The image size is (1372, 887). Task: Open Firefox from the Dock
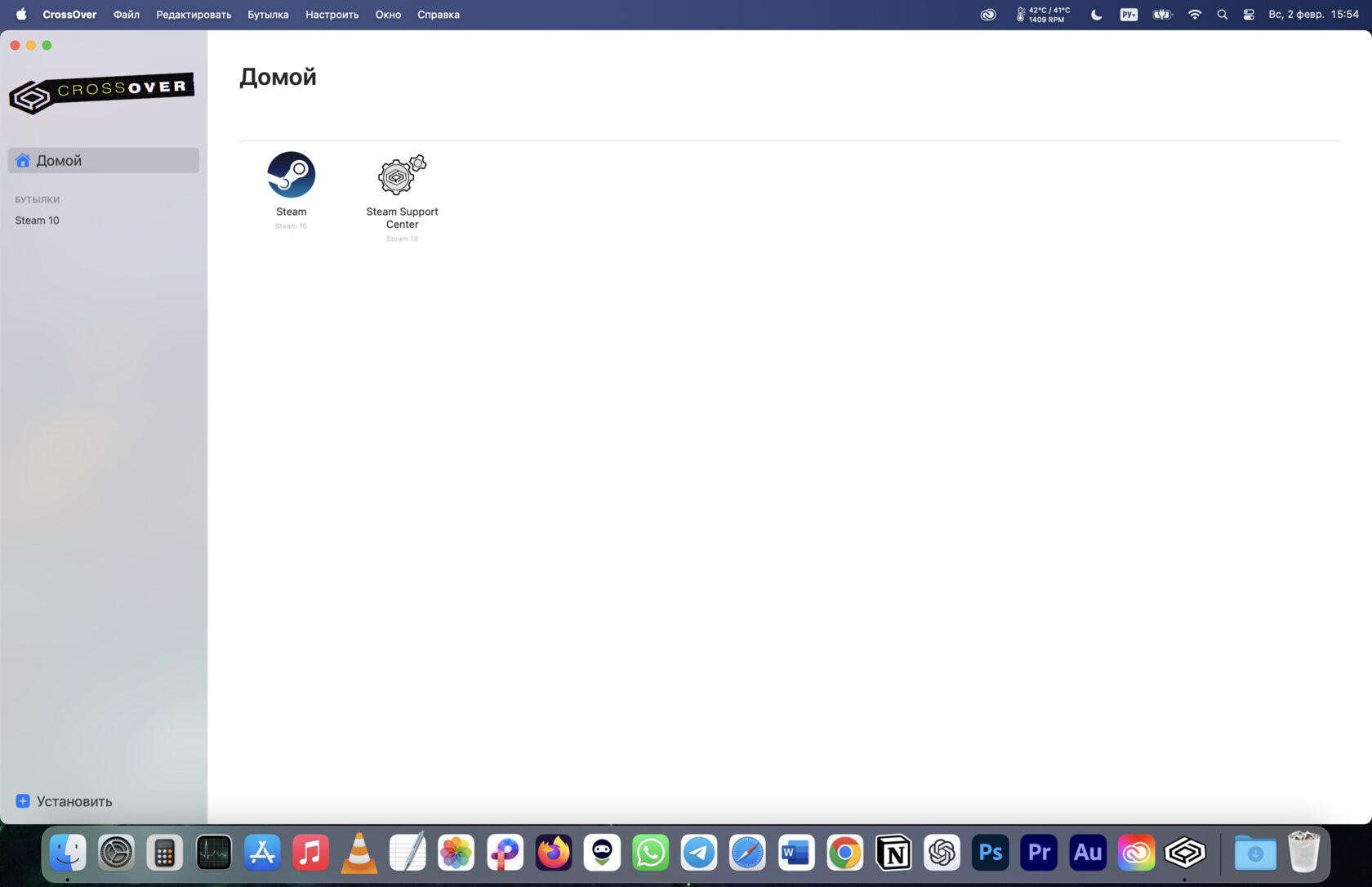[554, 853]
